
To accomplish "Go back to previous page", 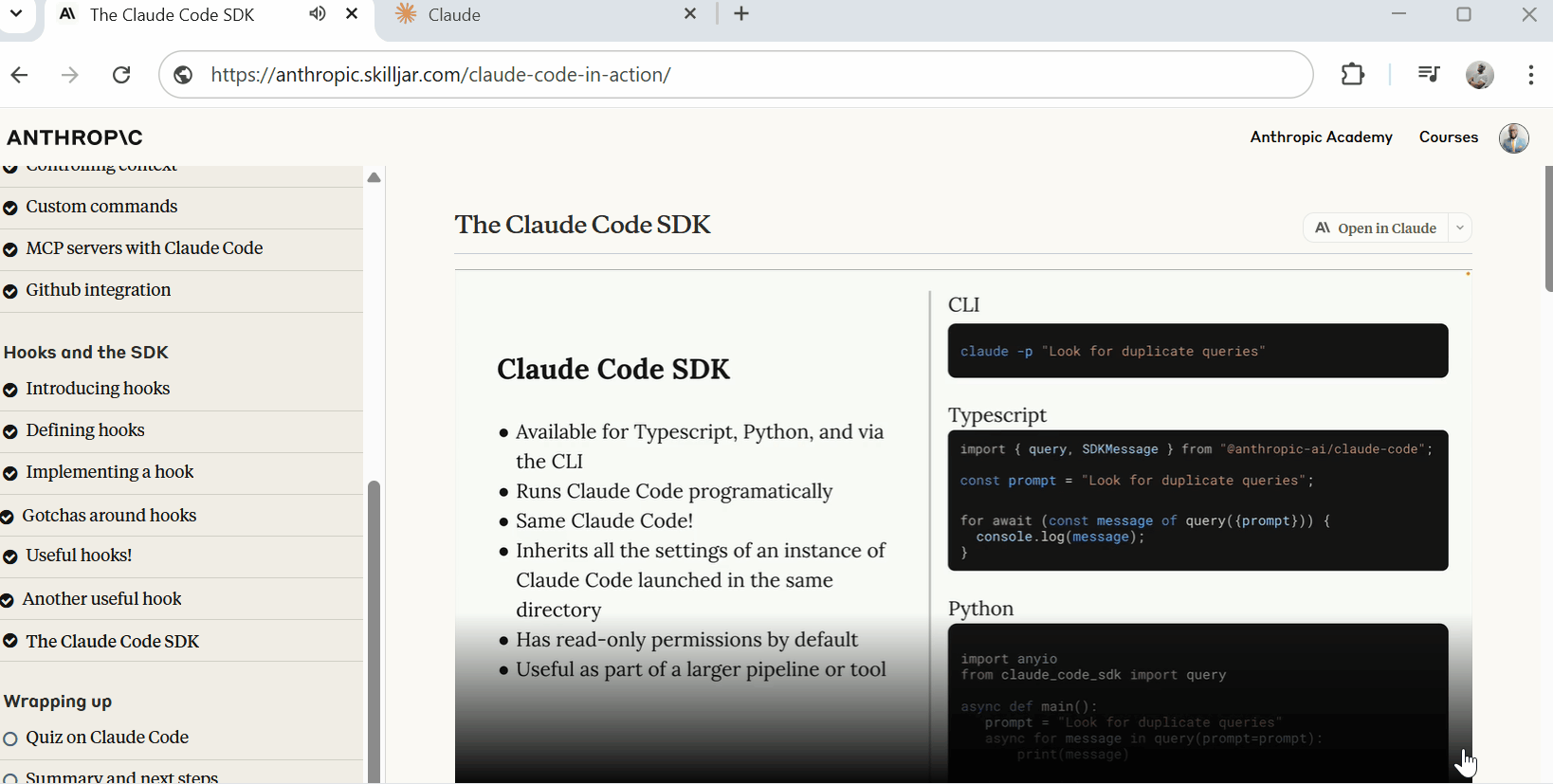I will 20,75.
